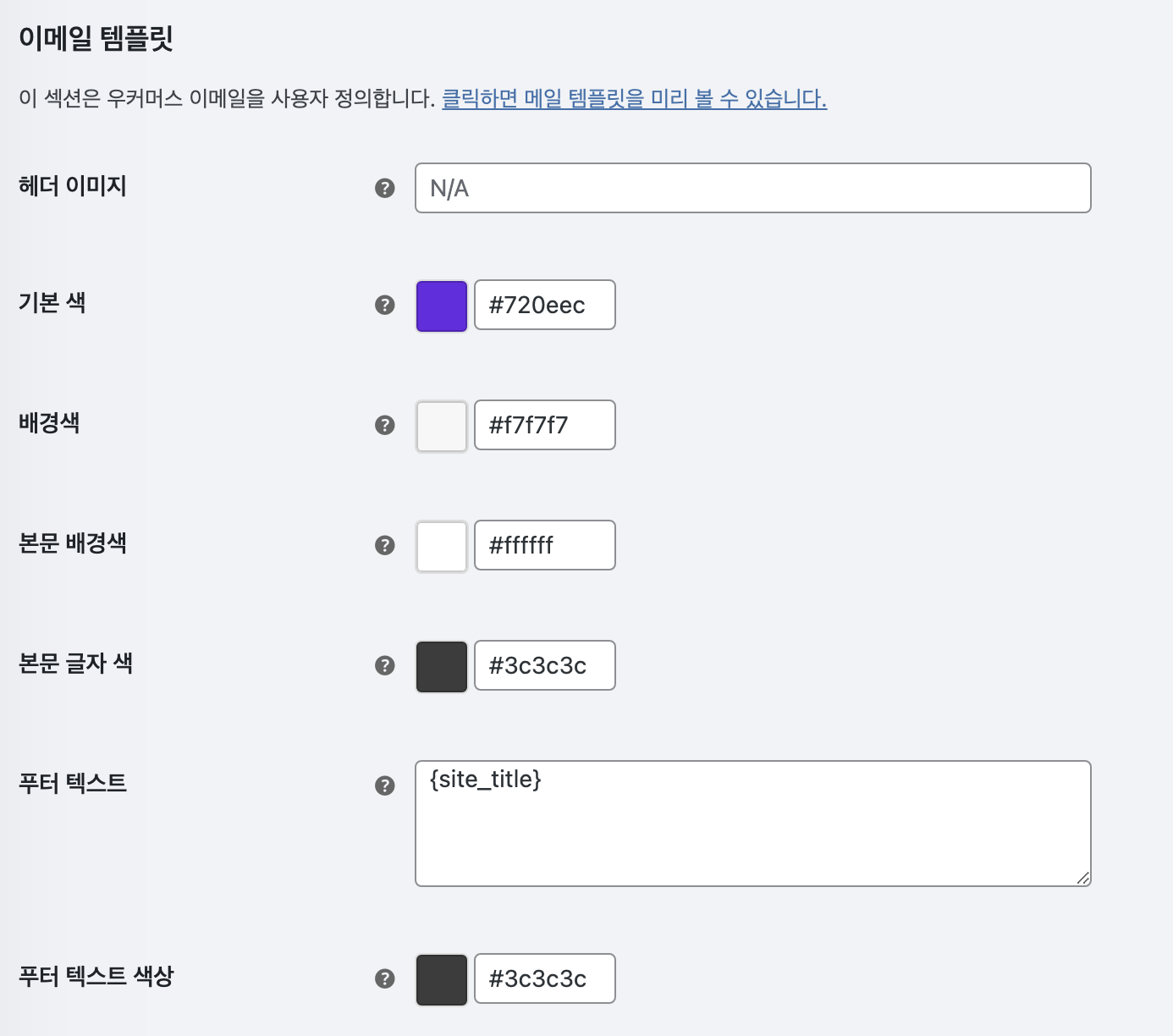Click the #720eec hex color field

click(x=545, y=305)
